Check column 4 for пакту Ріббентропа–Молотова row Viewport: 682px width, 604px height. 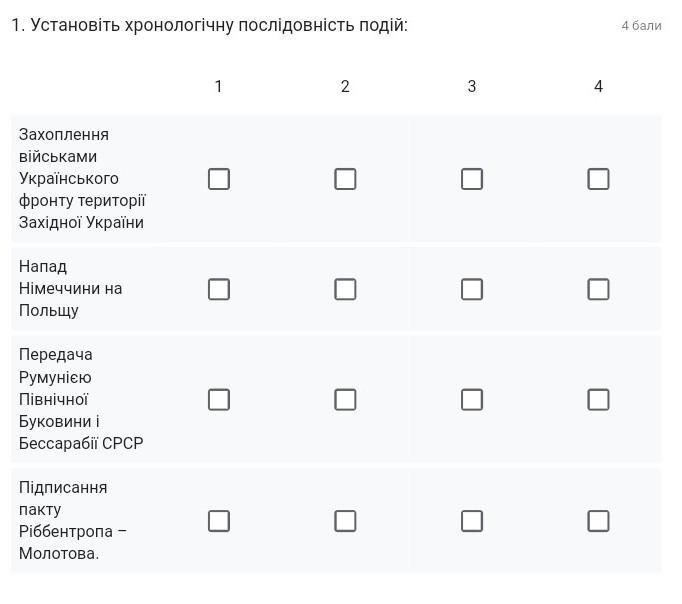[x=598, y=521]
